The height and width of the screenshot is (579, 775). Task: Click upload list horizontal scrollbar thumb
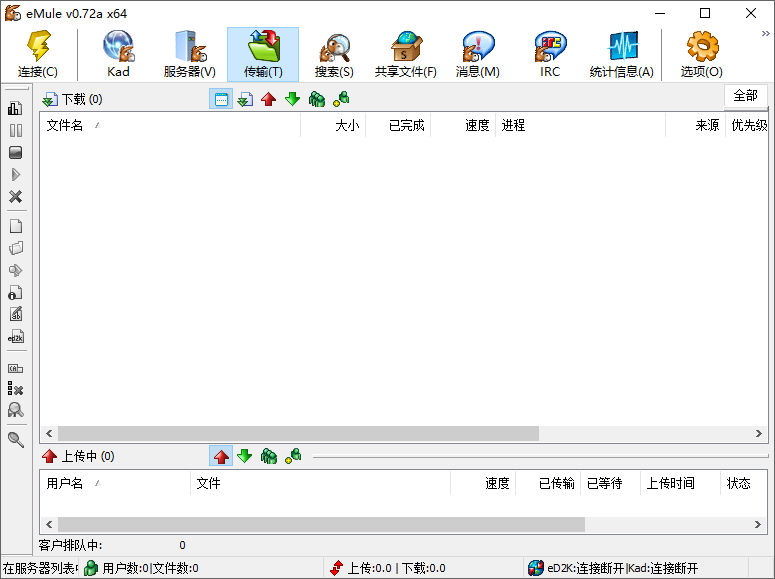321,525
